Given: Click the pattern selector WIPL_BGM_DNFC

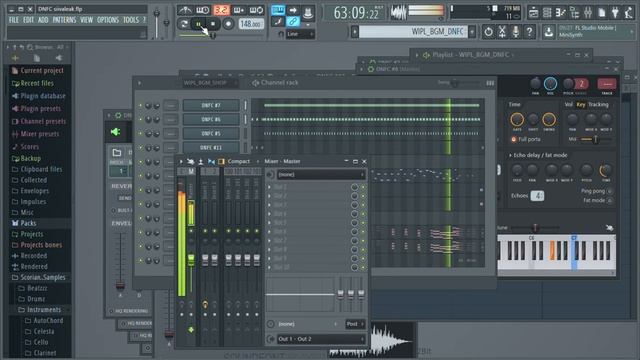Looking at the screenshot, I should (413, 31).
